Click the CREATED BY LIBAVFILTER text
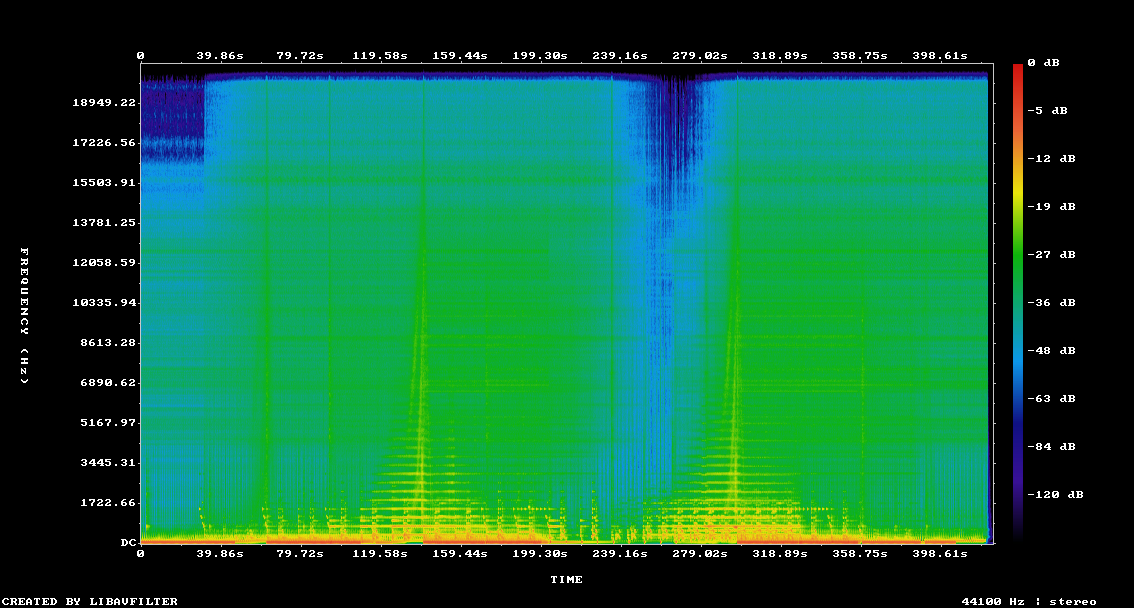 click(90, 601)
